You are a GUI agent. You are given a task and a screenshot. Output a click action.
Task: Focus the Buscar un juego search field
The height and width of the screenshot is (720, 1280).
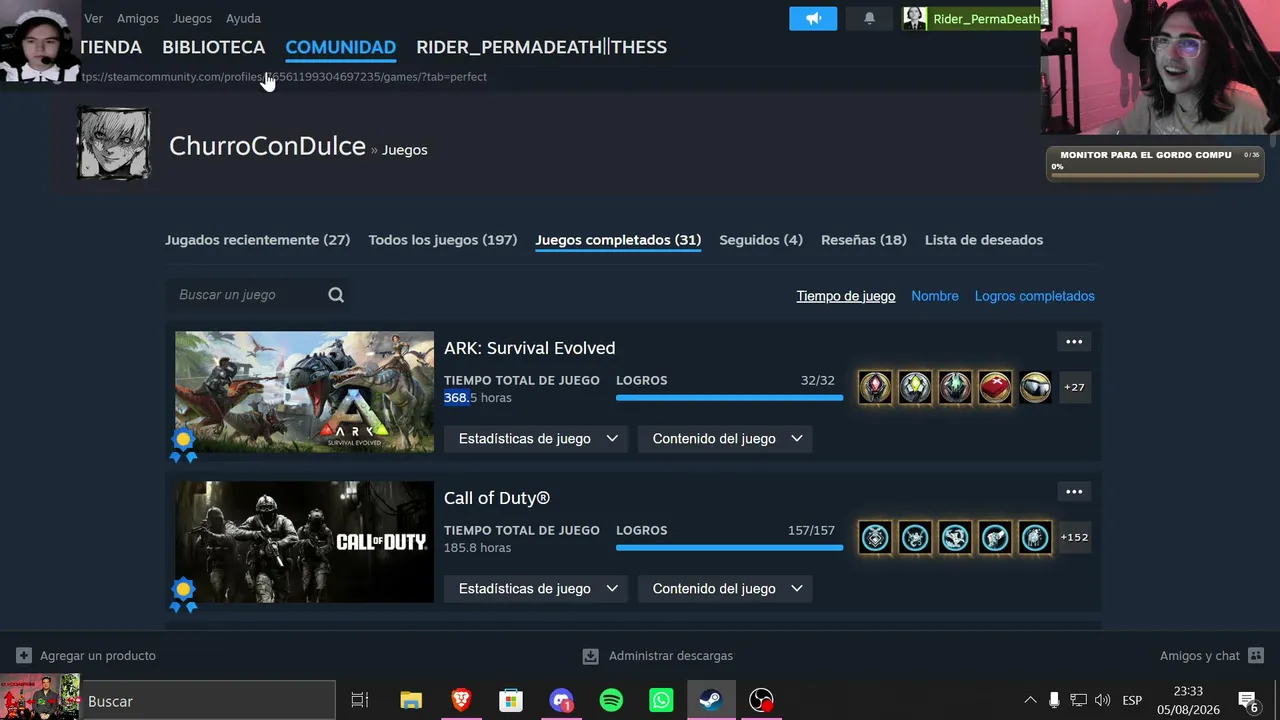tap(258, 295)
